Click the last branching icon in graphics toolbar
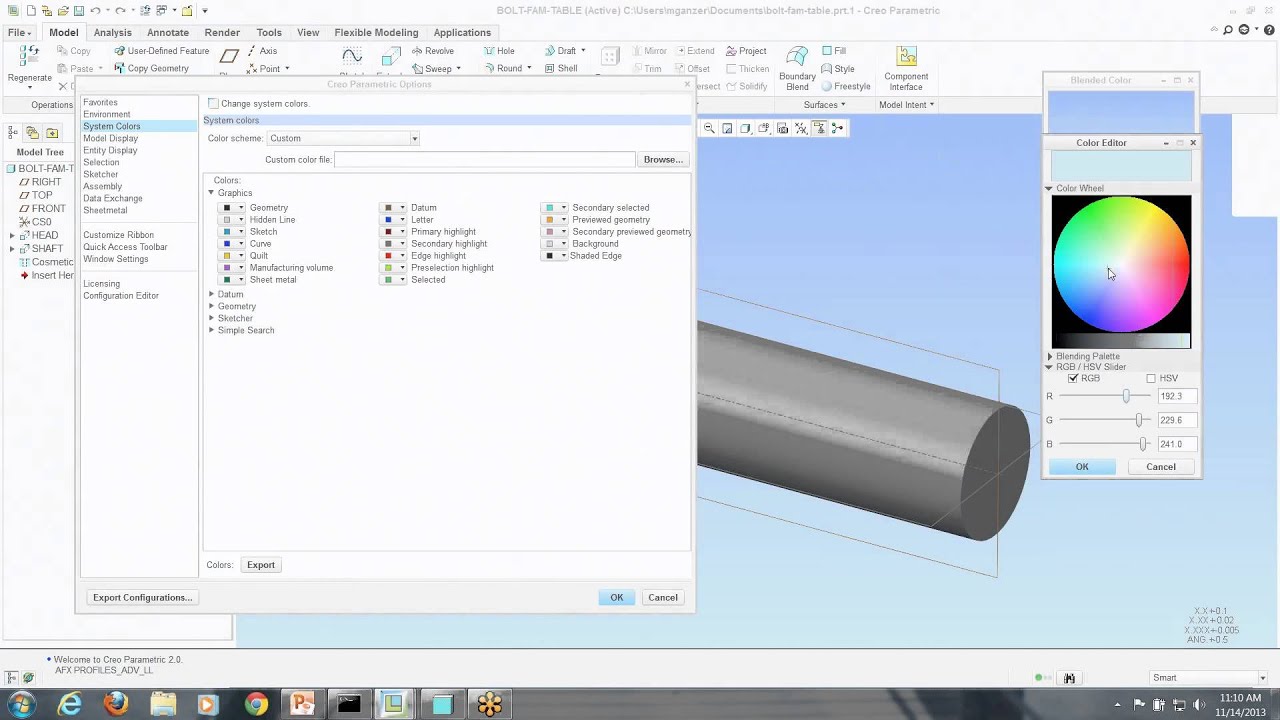 [838, 128]
